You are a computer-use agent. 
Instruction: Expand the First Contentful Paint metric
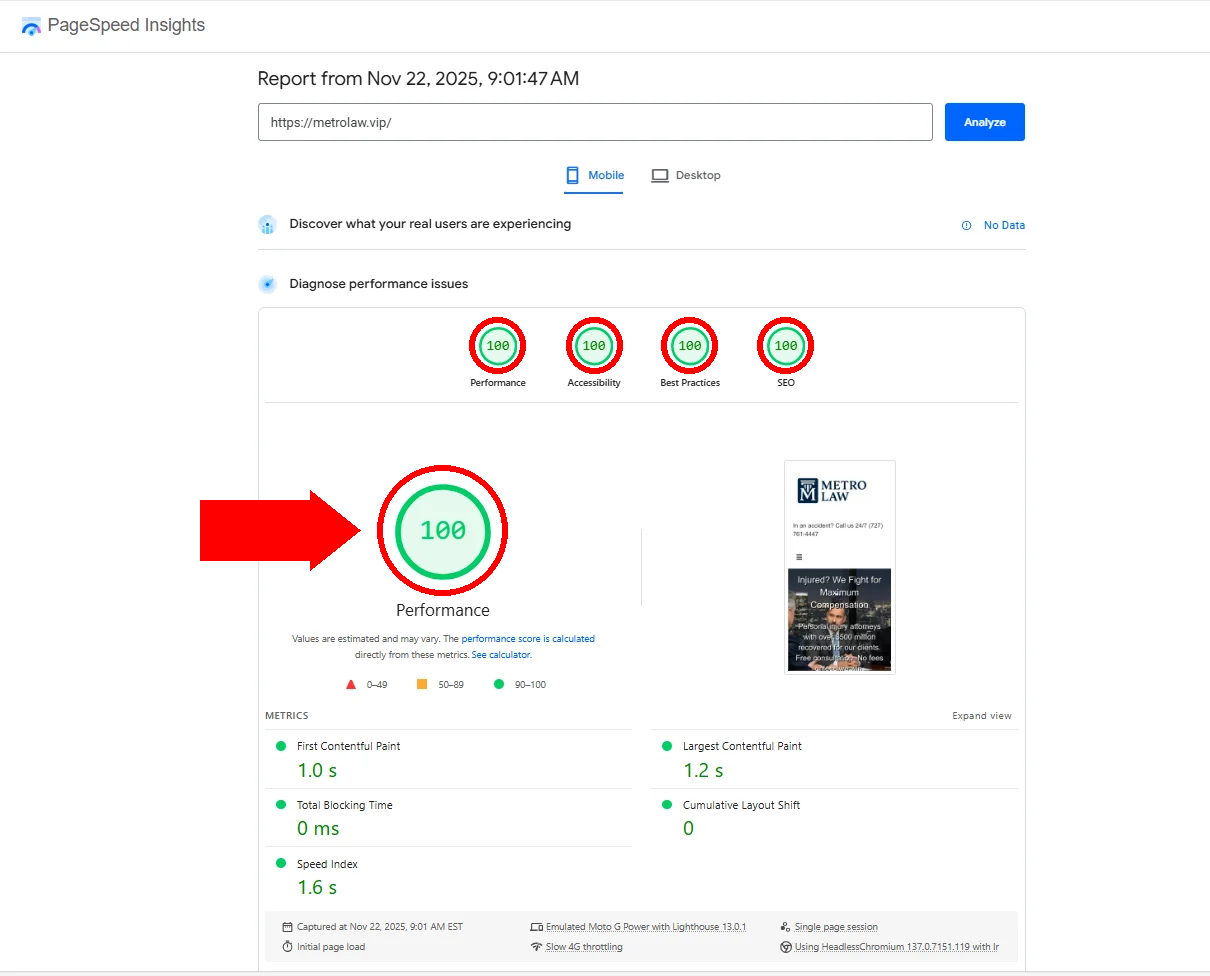coord(348,746)
